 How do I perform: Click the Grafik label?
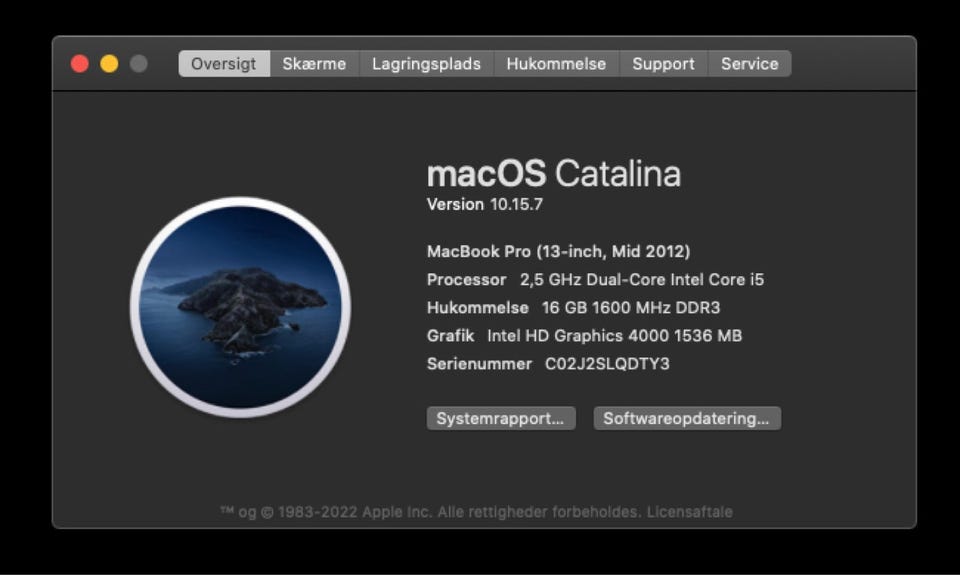(451, 336)
